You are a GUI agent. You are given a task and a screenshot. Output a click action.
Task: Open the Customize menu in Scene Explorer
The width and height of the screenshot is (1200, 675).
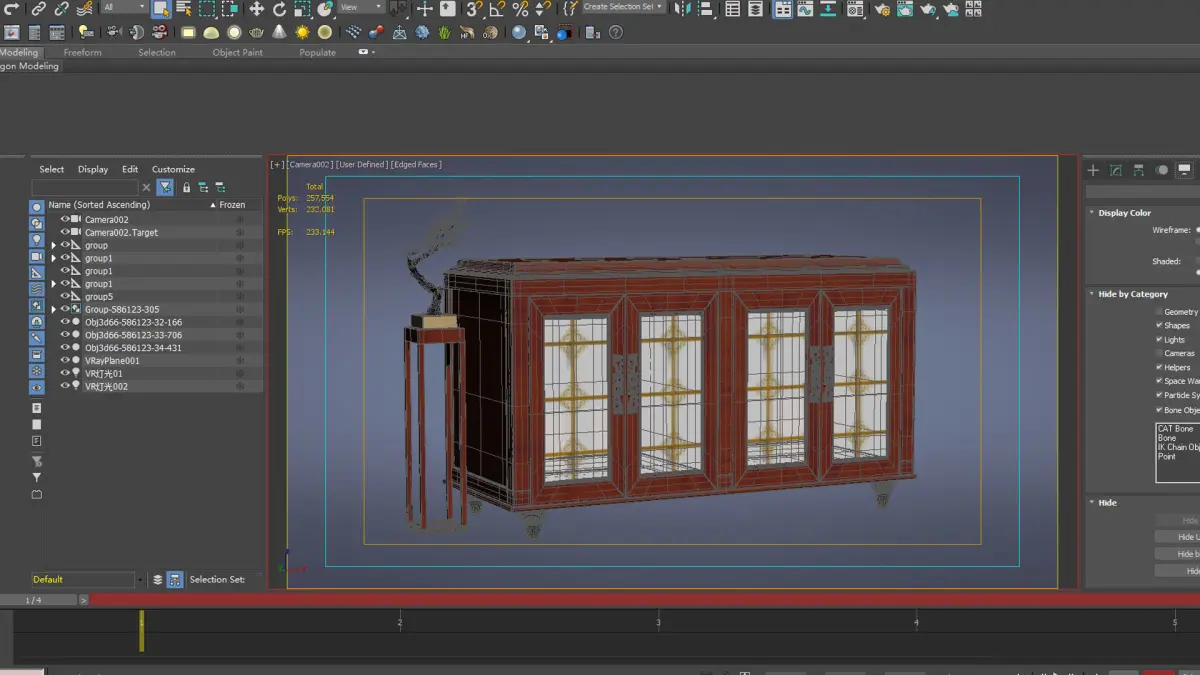(173, 169)
